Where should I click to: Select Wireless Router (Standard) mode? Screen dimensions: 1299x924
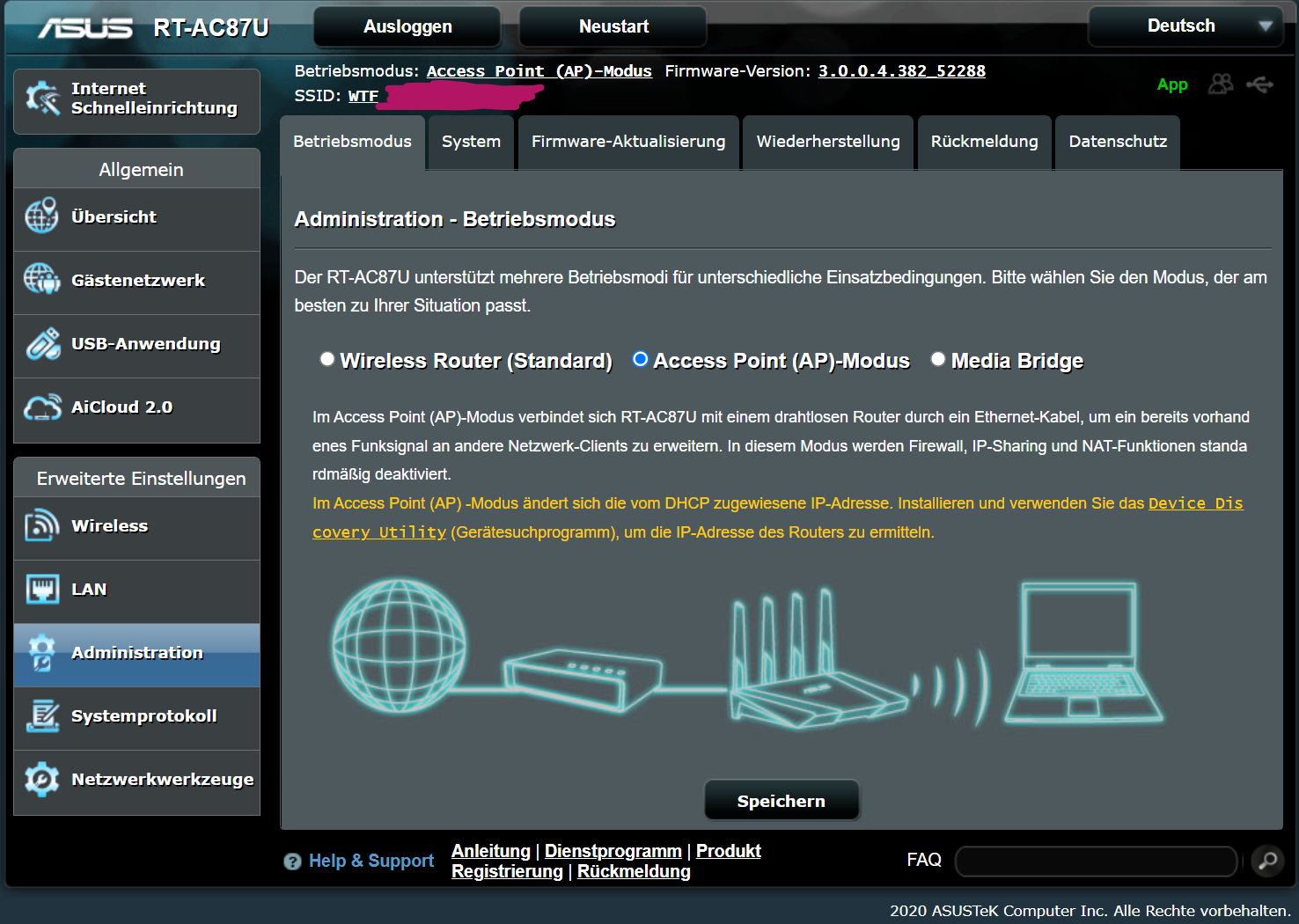point(327,359)
